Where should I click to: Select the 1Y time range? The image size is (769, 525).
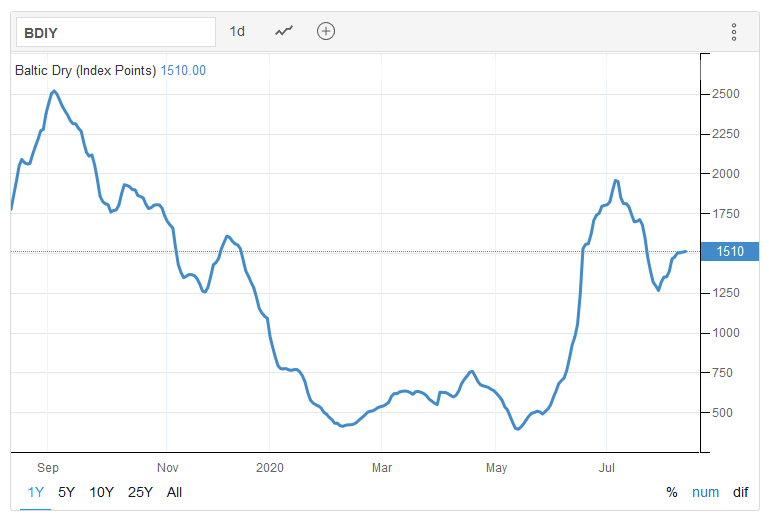[x=36, y=492]
